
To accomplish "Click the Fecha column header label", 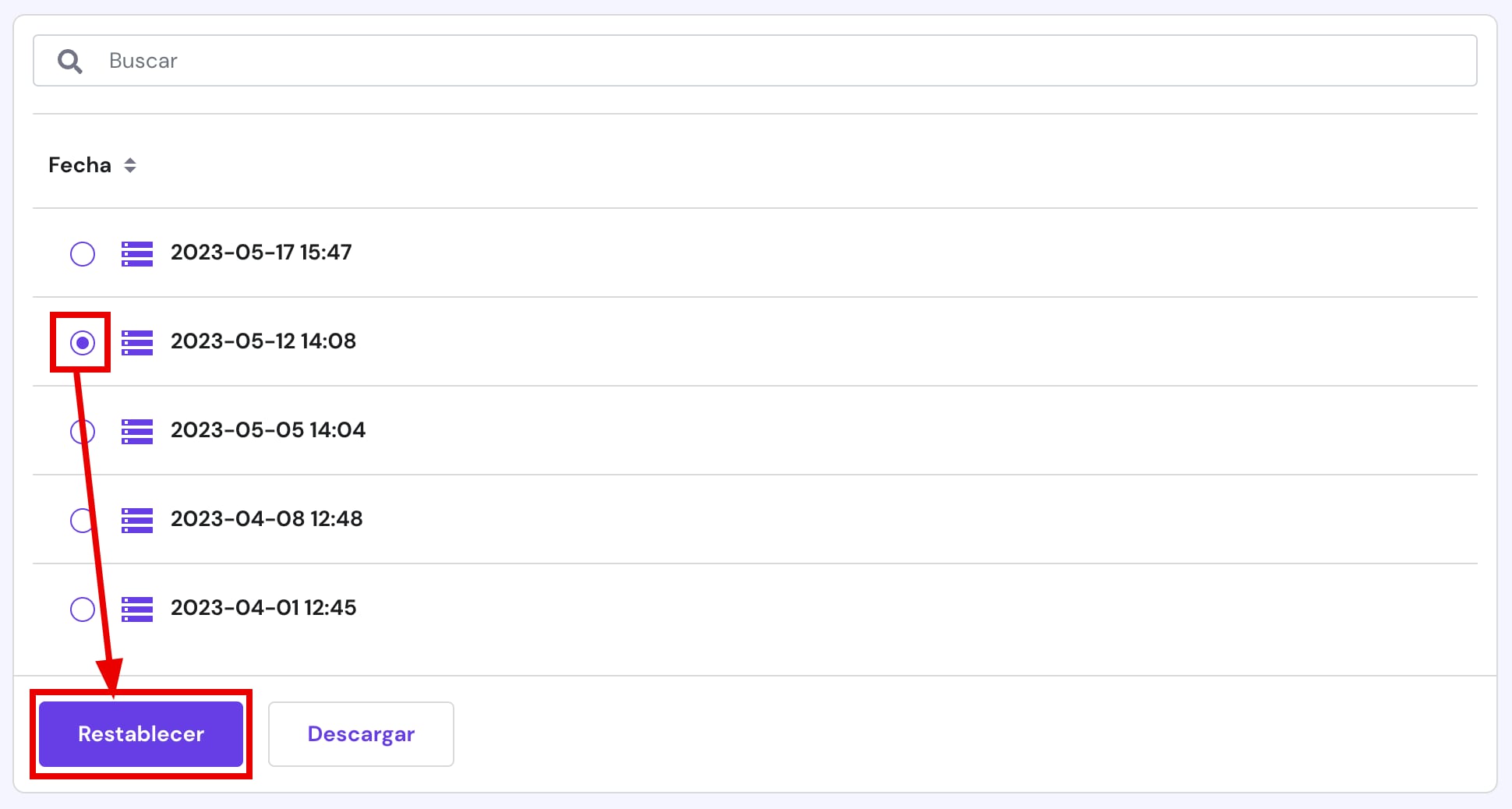I will click(79, 165).
